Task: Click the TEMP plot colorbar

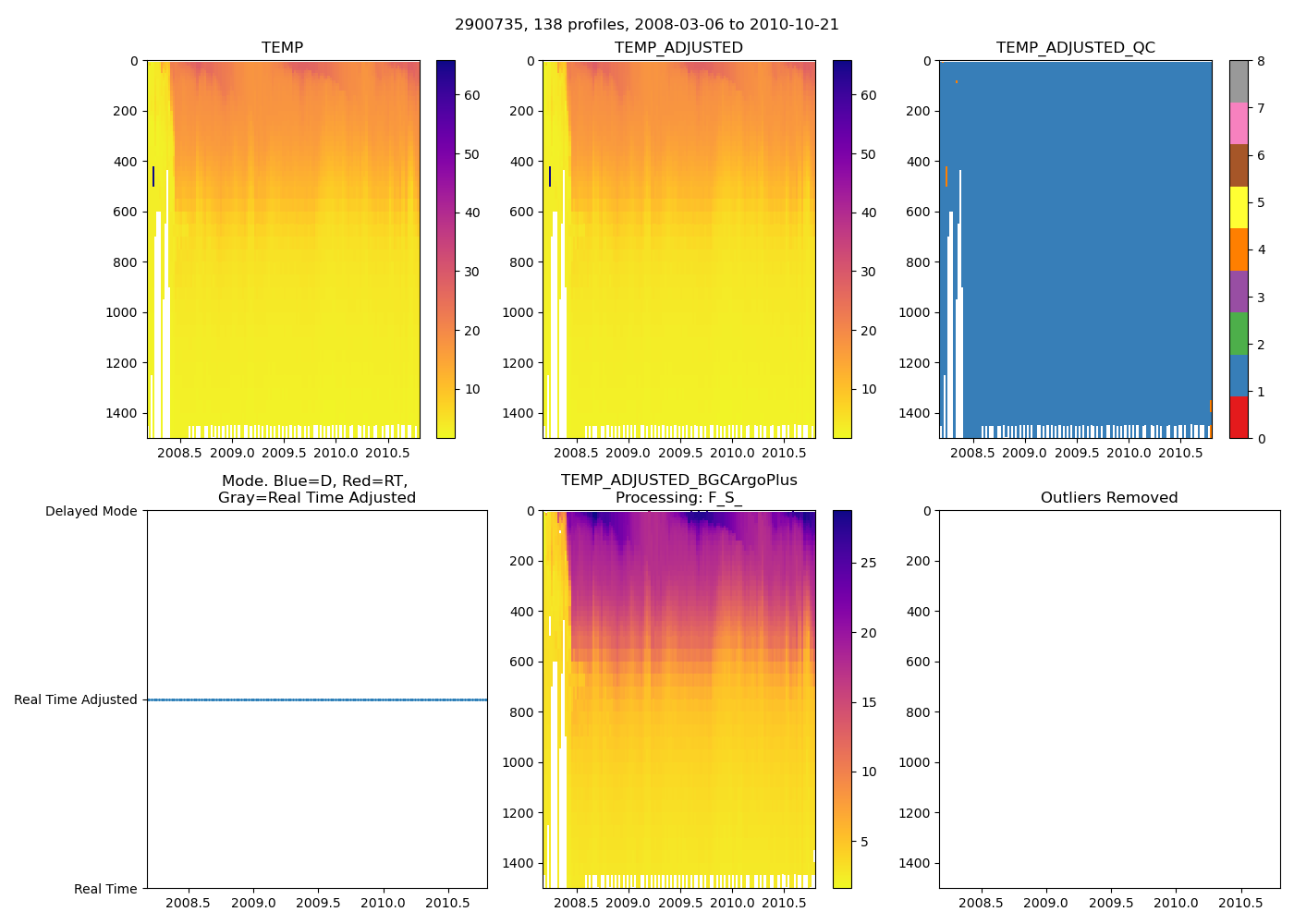Action: pos(446,249)
